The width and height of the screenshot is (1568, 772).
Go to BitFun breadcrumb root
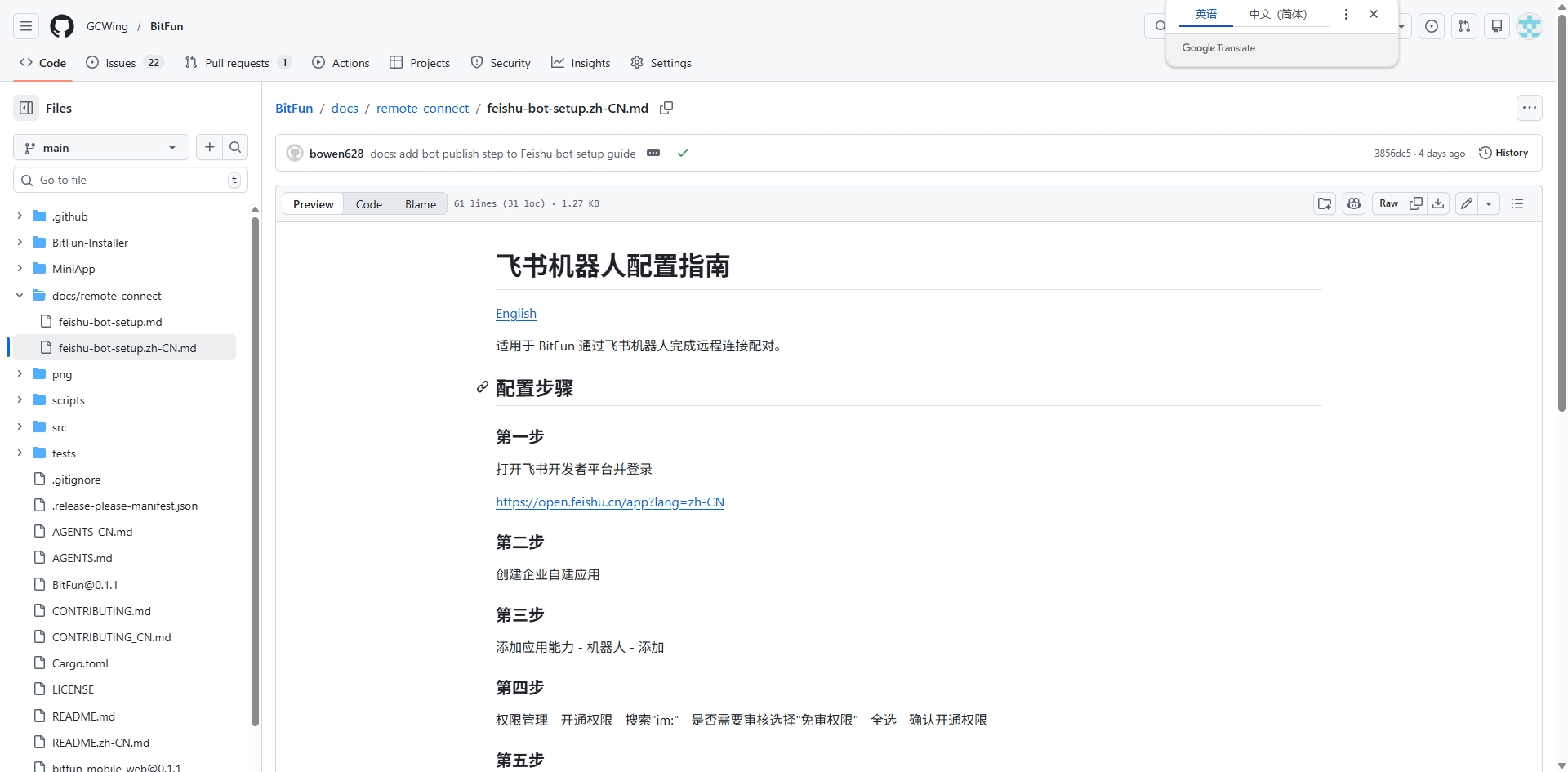294,108
